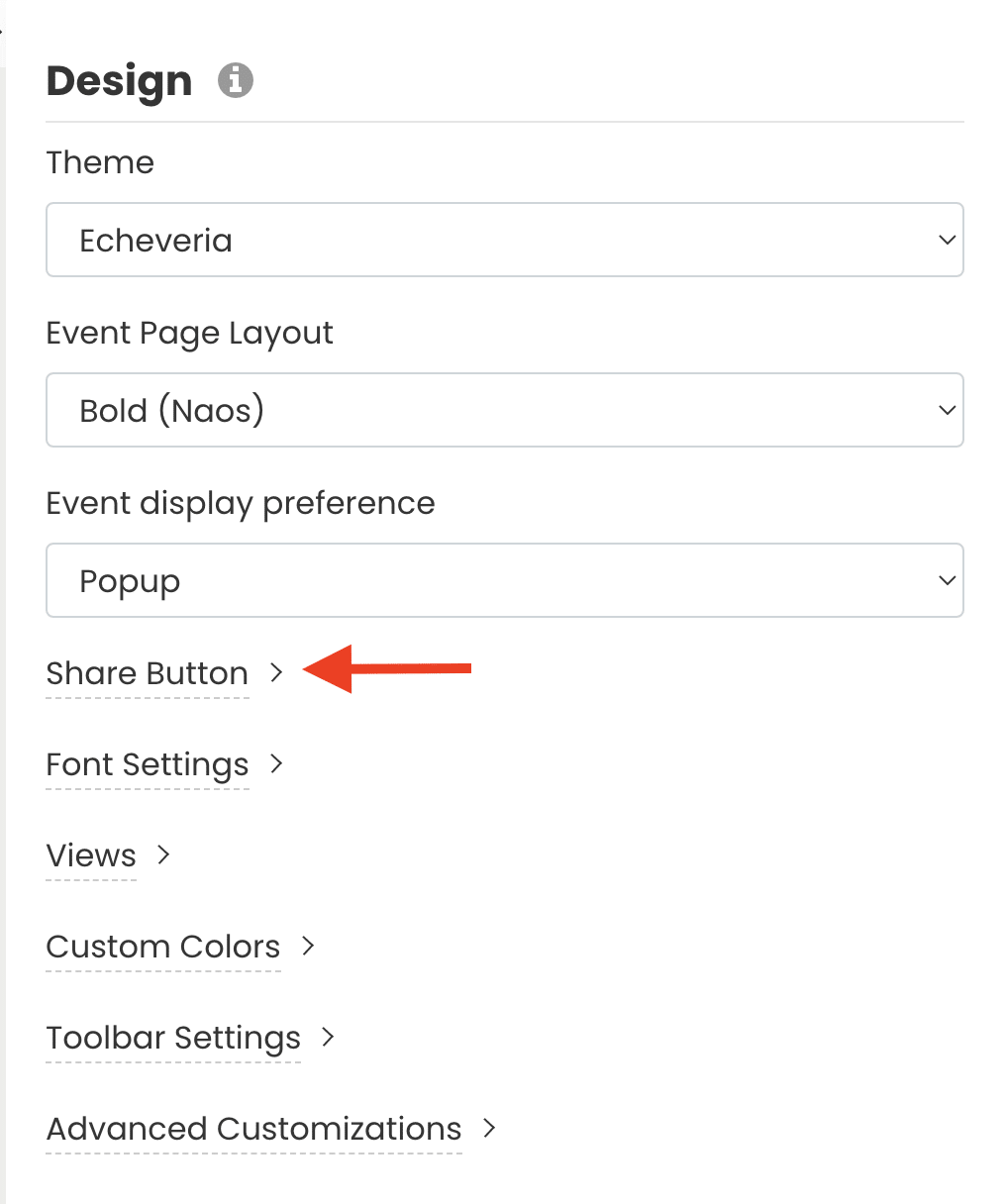Image resolution: width=1004 pixels, height=1204 pixels.
Task: Open Custom Colors to adjust colors
Action: (162, 947)
